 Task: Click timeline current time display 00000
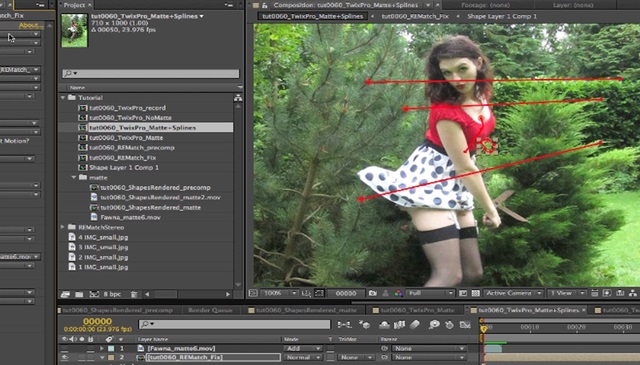point(98,322)
